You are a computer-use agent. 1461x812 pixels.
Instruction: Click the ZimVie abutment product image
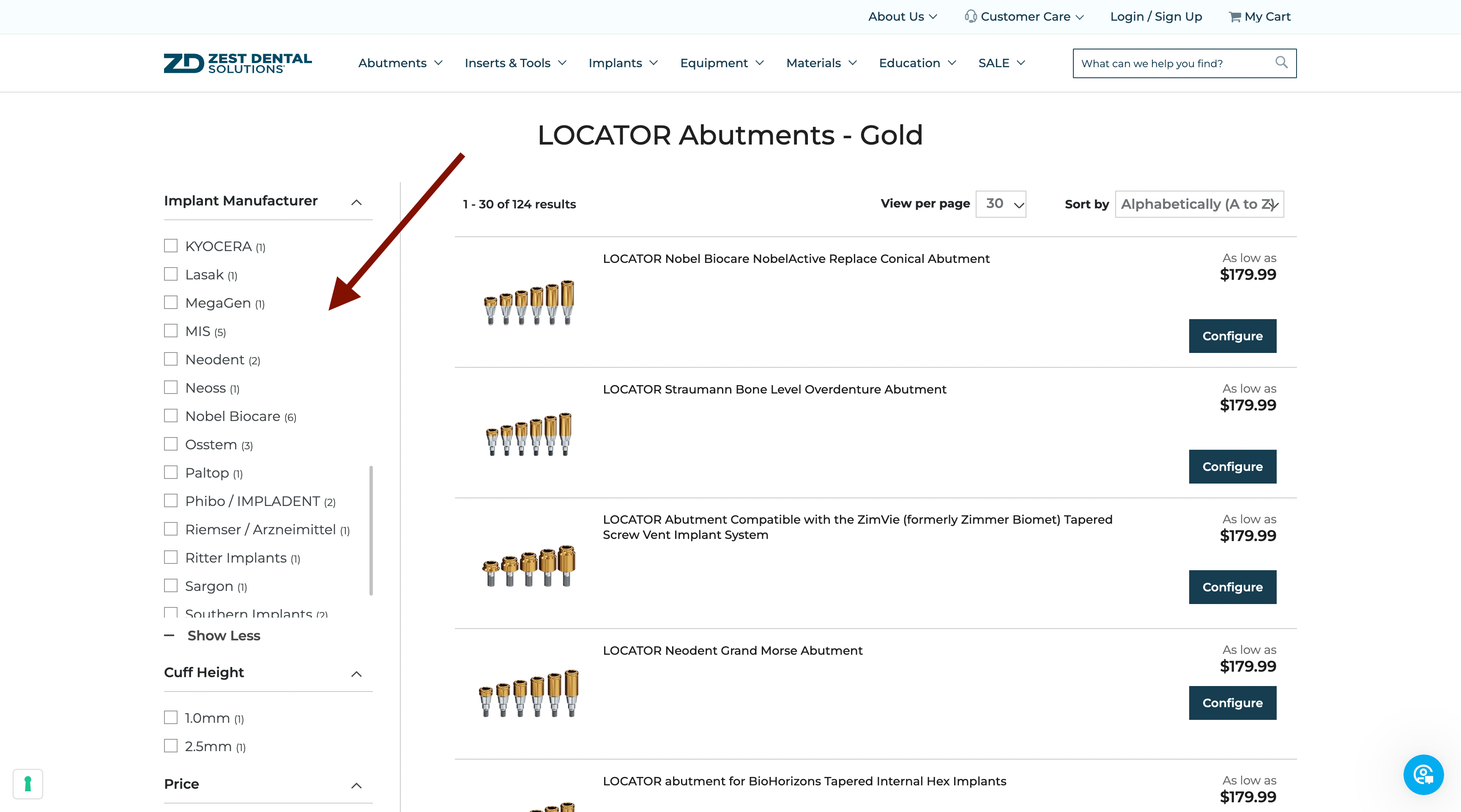(x=528, y=565)
